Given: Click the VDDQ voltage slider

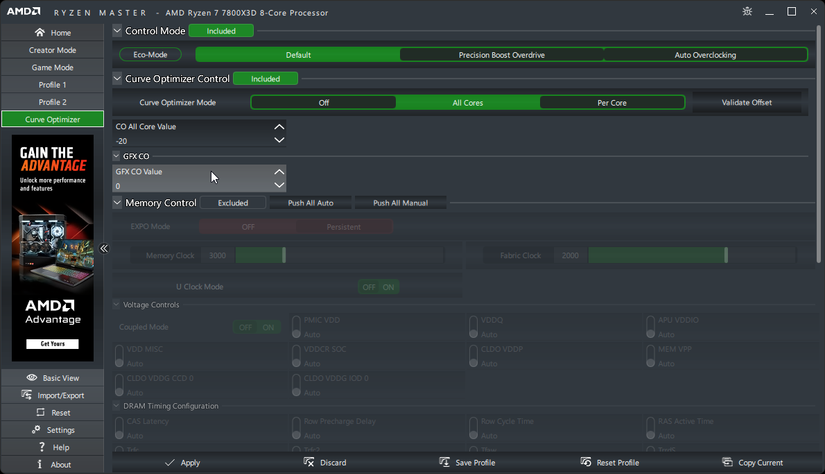Looking at the screenshot, I should click(x=474, y=327).
